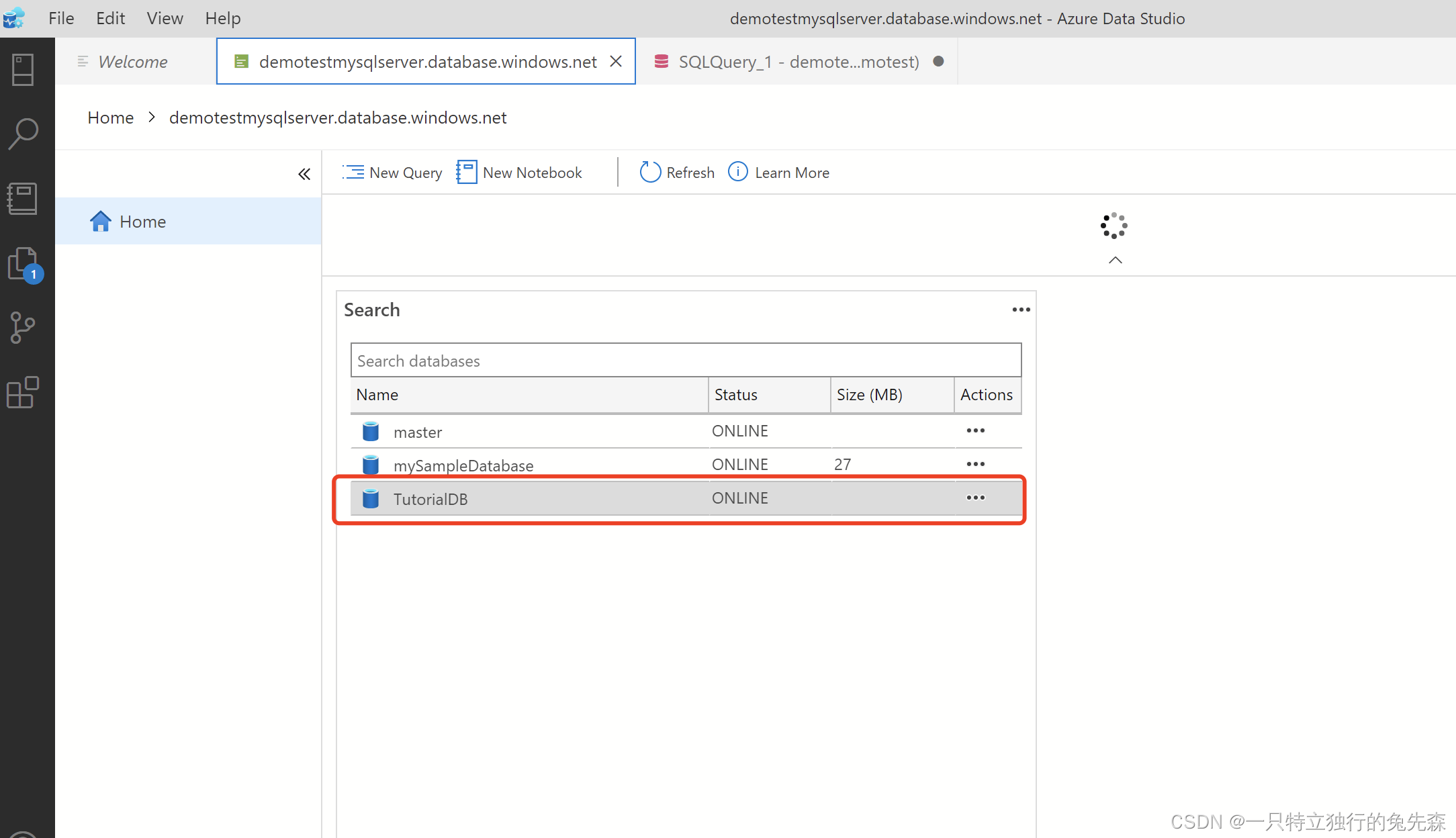Open the Extensions view icon
Viewport: 1456px width, 838px height.
point(23,392)
